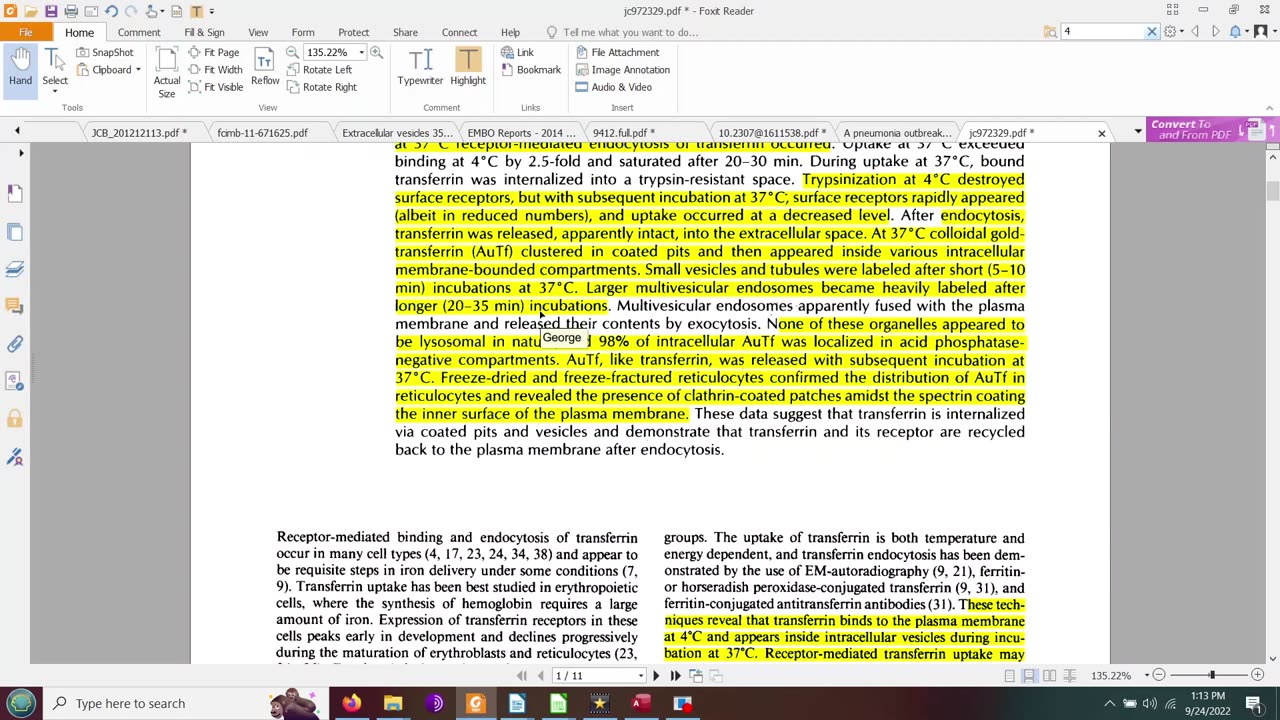Insert a File Attachment
1280x720 pixels.
coord(617,52)
